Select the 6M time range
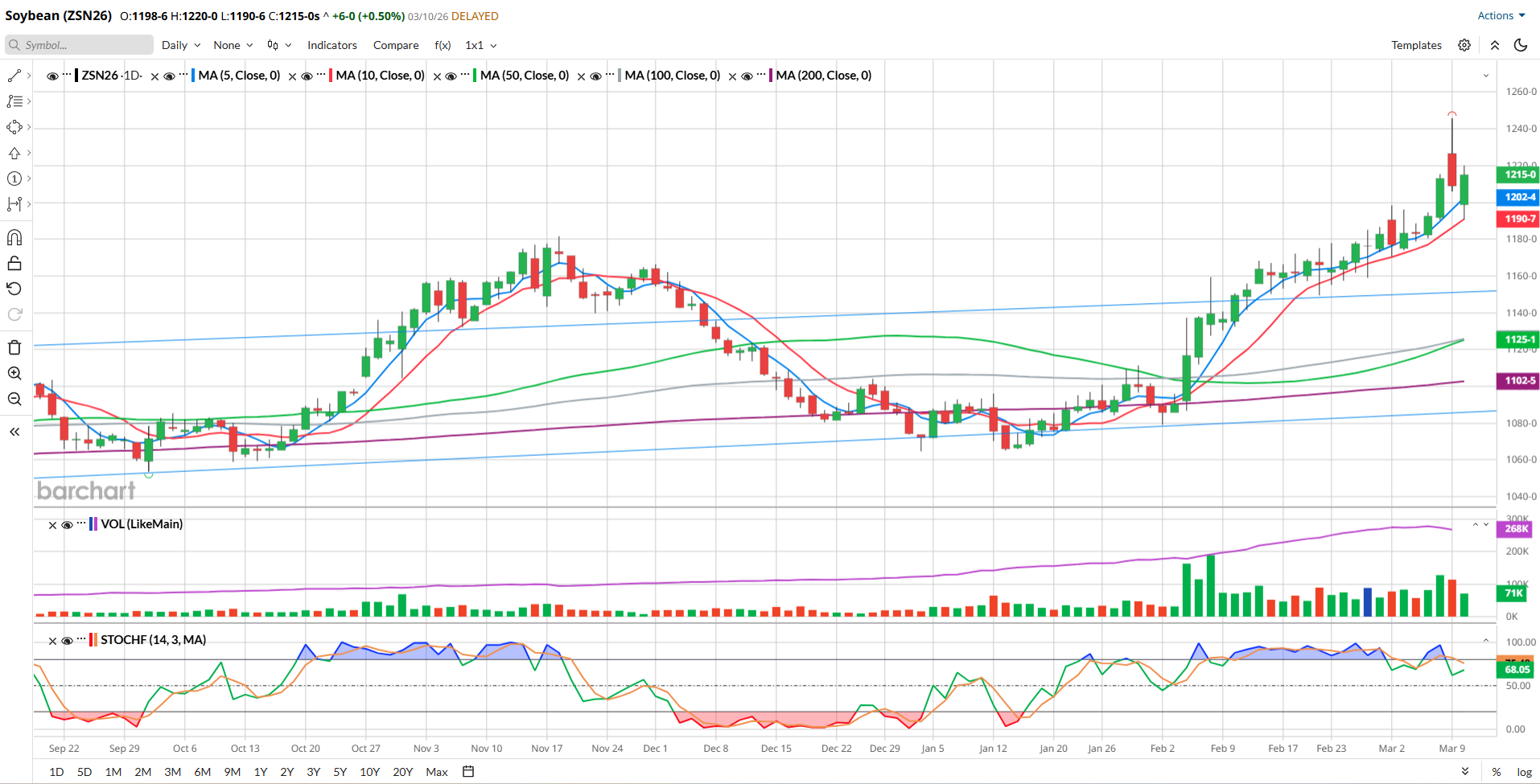 coord(202,772)
